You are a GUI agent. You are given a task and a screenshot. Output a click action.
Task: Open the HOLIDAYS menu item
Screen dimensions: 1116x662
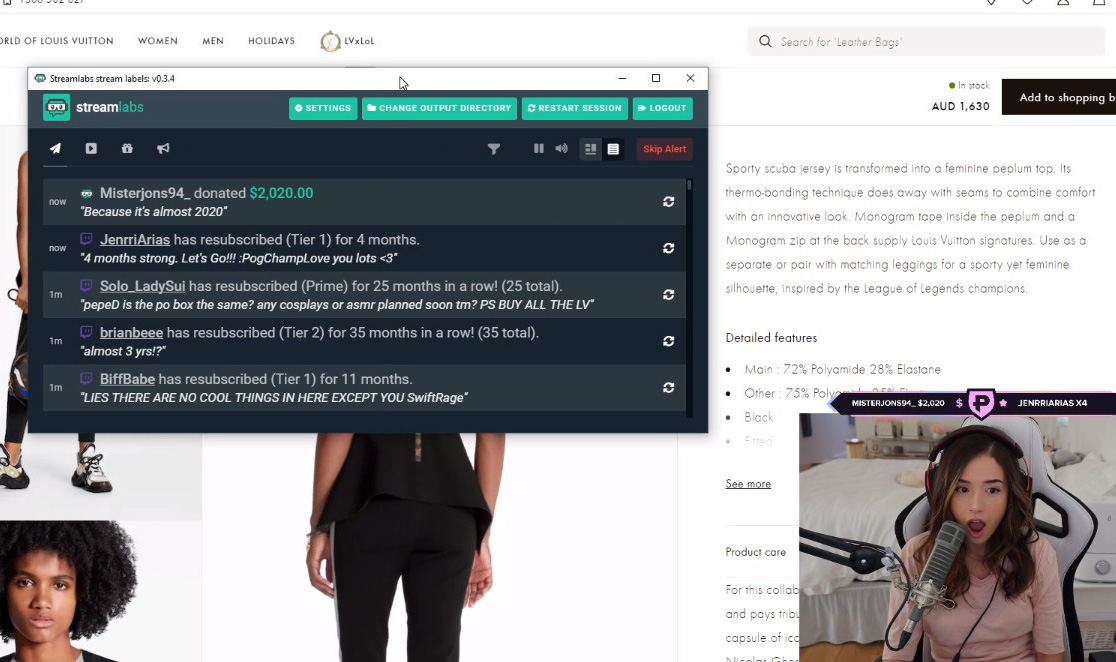(271, 41)
